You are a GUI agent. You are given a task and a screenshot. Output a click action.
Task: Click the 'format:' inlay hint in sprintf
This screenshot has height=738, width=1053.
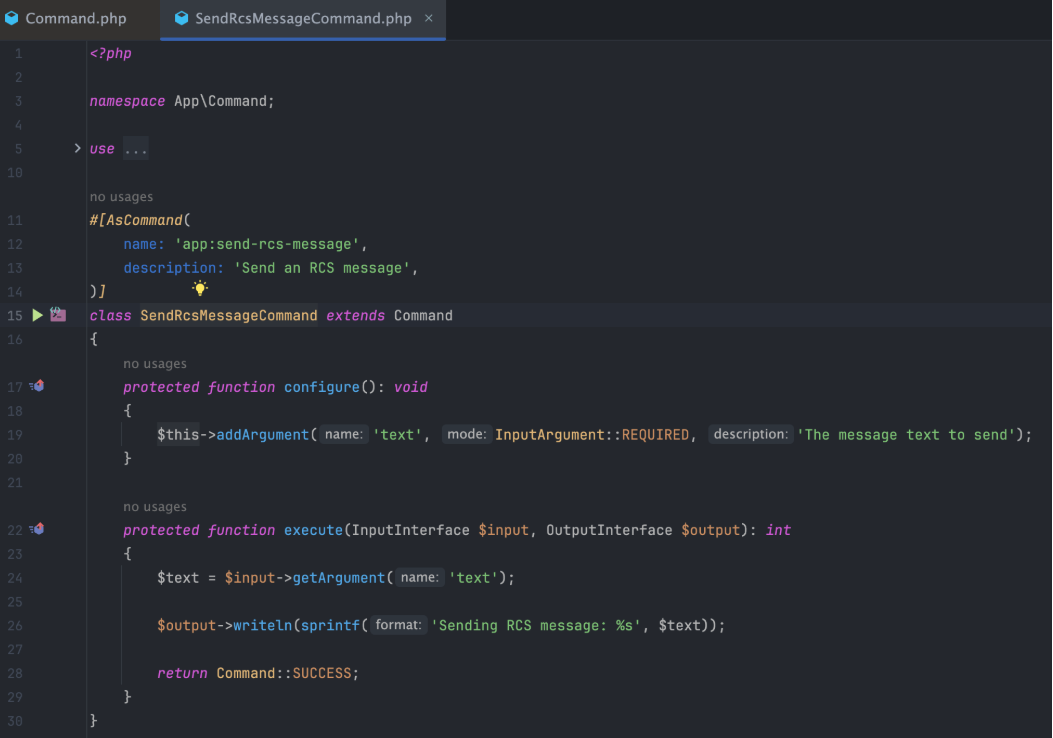398,625
